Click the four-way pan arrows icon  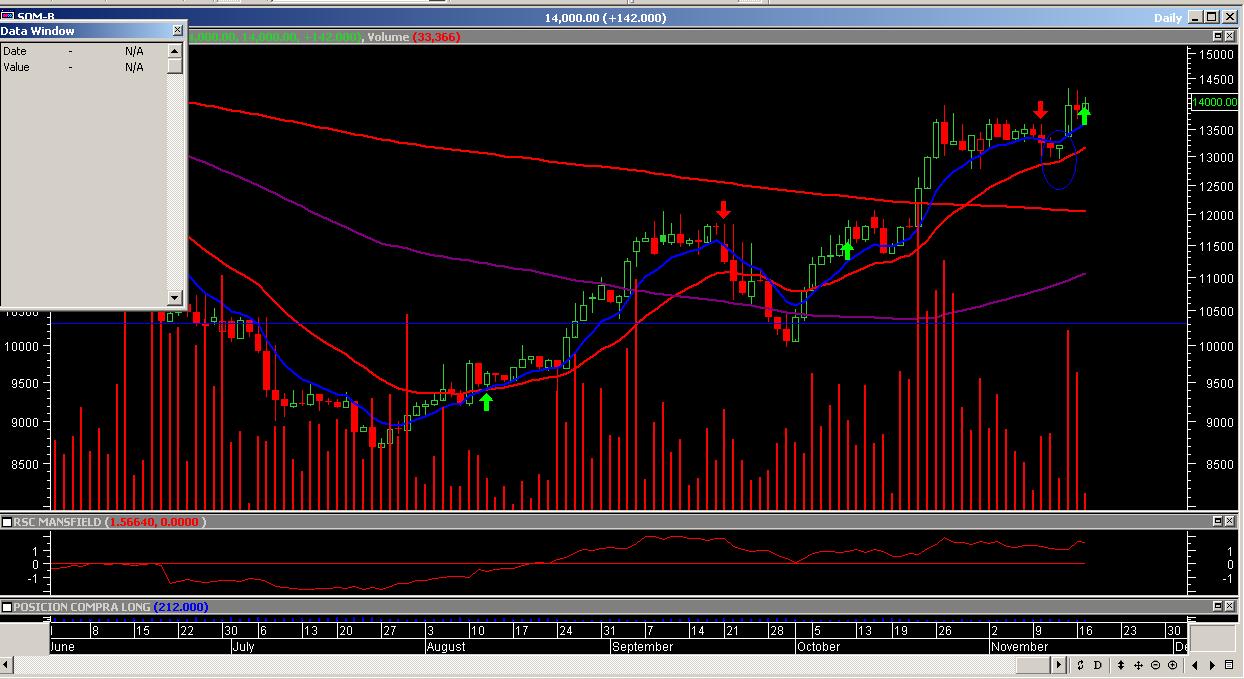point(1138,665)
